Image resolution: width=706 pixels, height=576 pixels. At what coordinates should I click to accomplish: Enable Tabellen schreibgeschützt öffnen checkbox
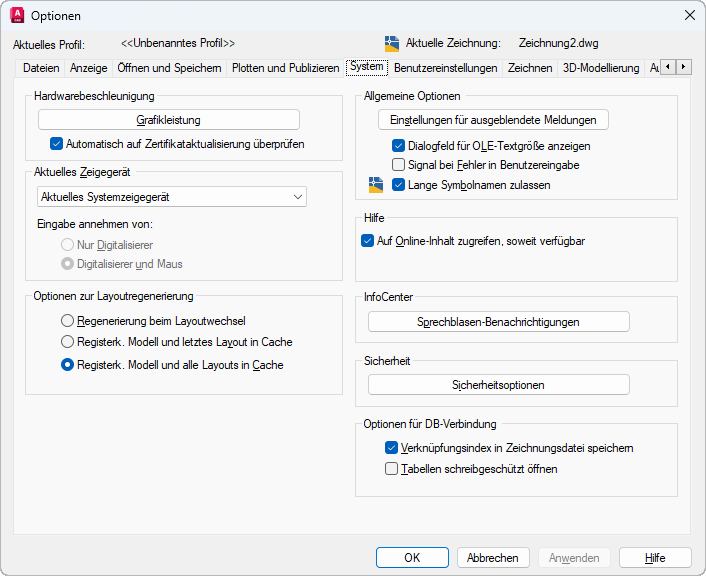click(x=392, y=468)
